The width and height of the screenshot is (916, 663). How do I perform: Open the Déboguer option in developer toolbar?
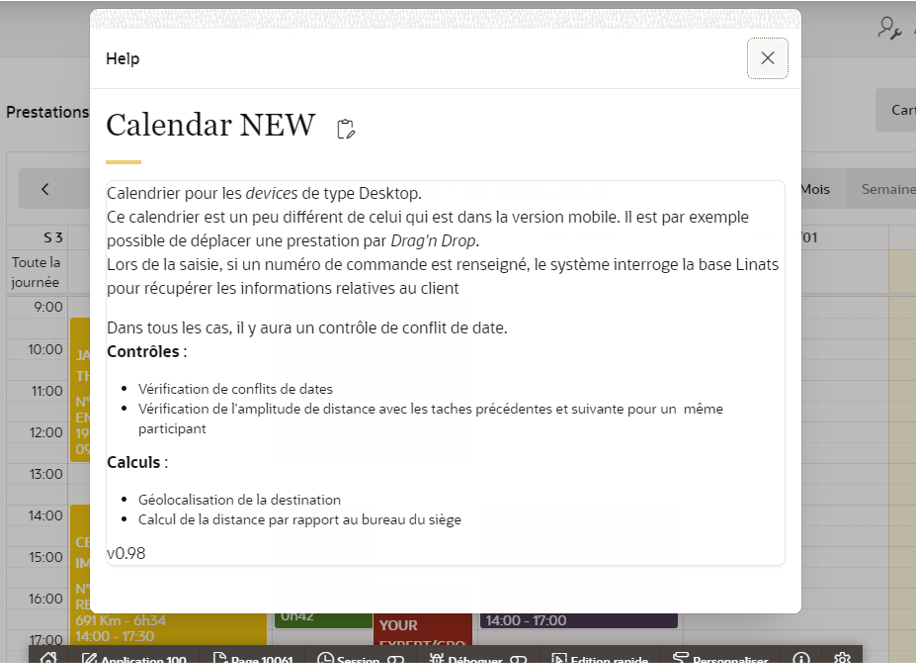click(x=478, y=658)
